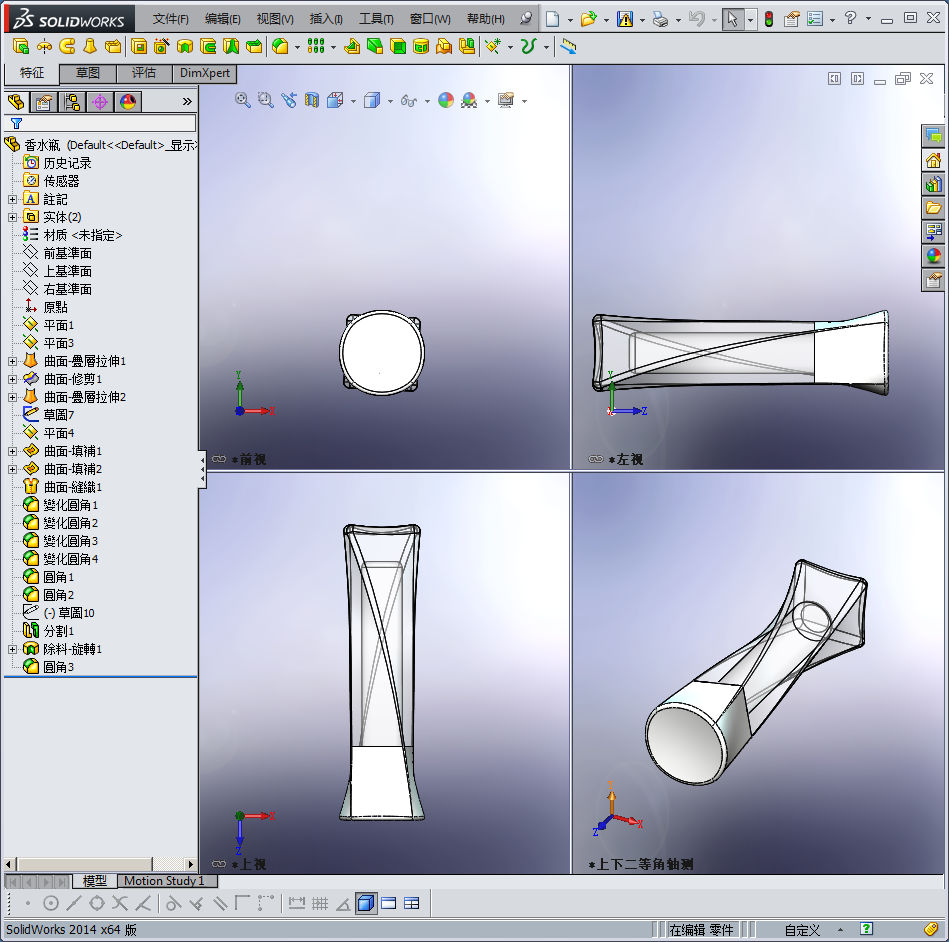Click the Instant3D ruler icon
This screenshot has height=942, width=949.
click(x=568, y=47)
